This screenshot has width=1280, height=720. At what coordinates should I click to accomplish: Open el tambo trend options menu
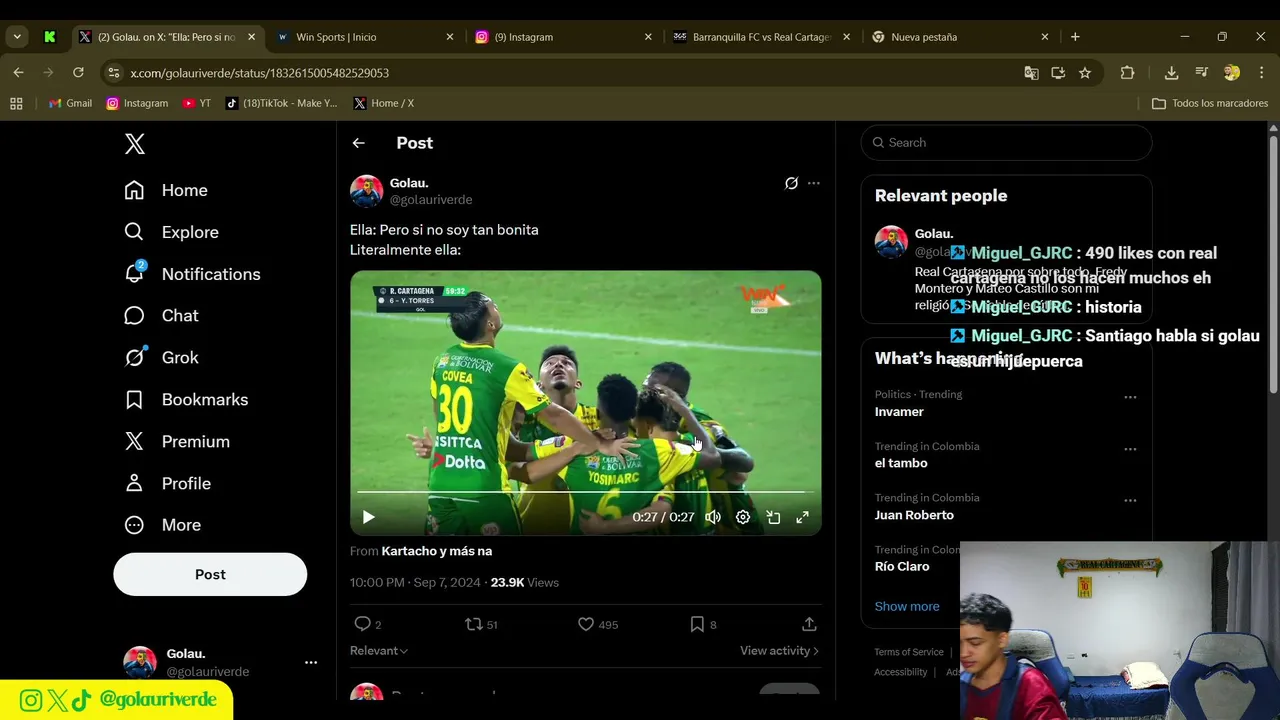tap(1130, 449)
